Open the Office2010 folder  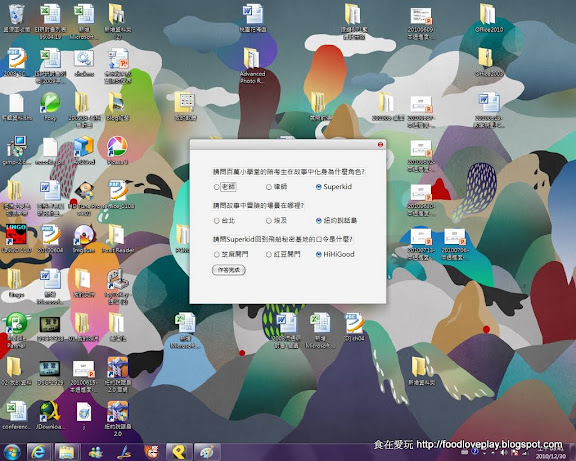[x=489, y=18]
